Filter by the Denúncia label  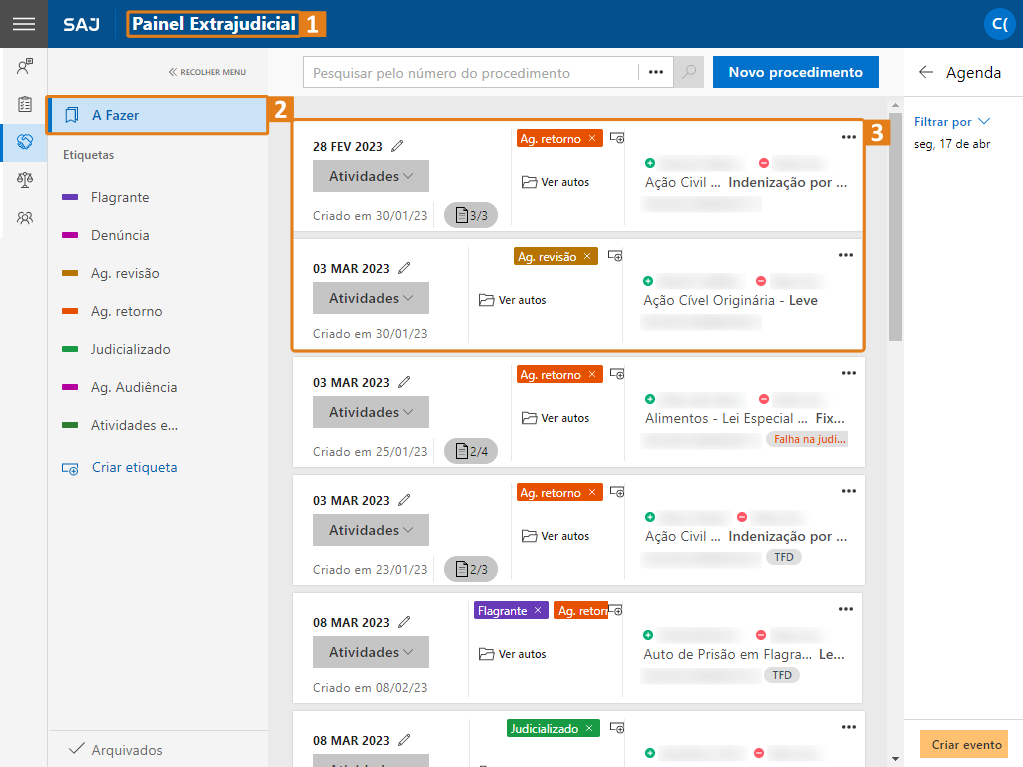(120, 235)
